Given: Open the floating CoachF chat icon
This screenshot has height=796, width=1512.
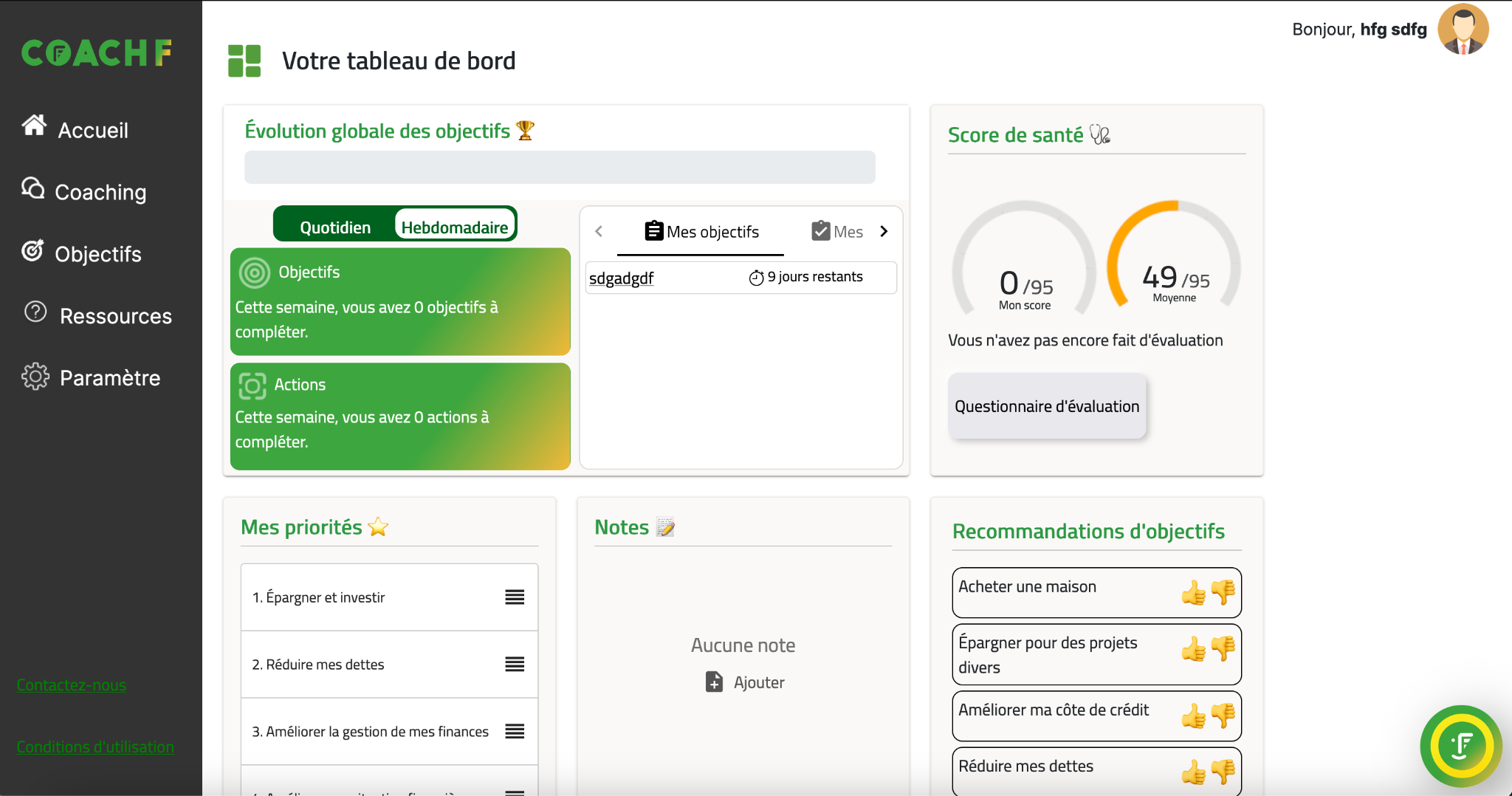Looking at the screenshot, I should tap(1460, 746).
